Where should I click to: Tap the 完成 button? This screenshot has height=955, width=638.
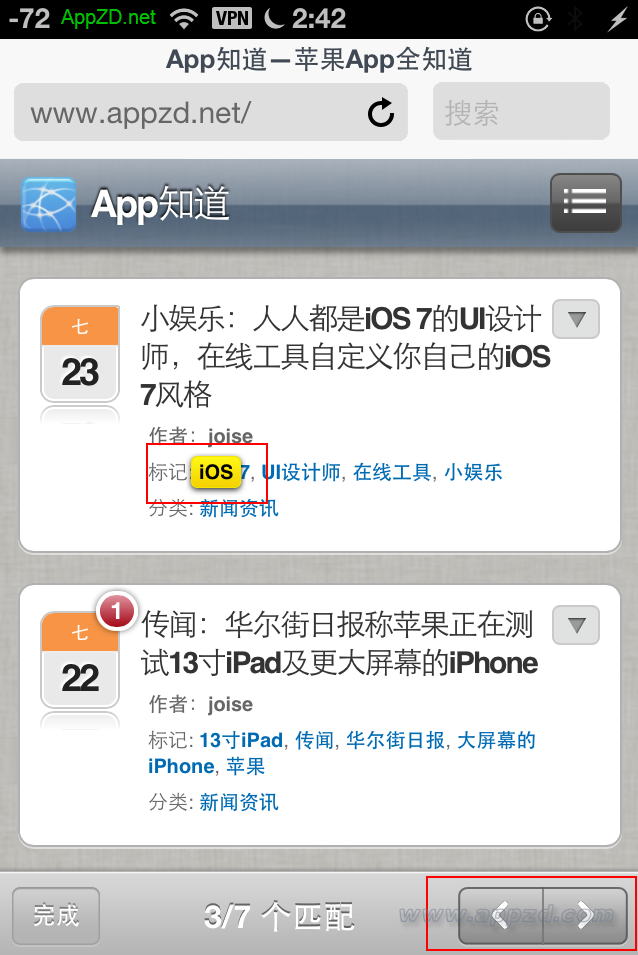click(x=56, y=915)
